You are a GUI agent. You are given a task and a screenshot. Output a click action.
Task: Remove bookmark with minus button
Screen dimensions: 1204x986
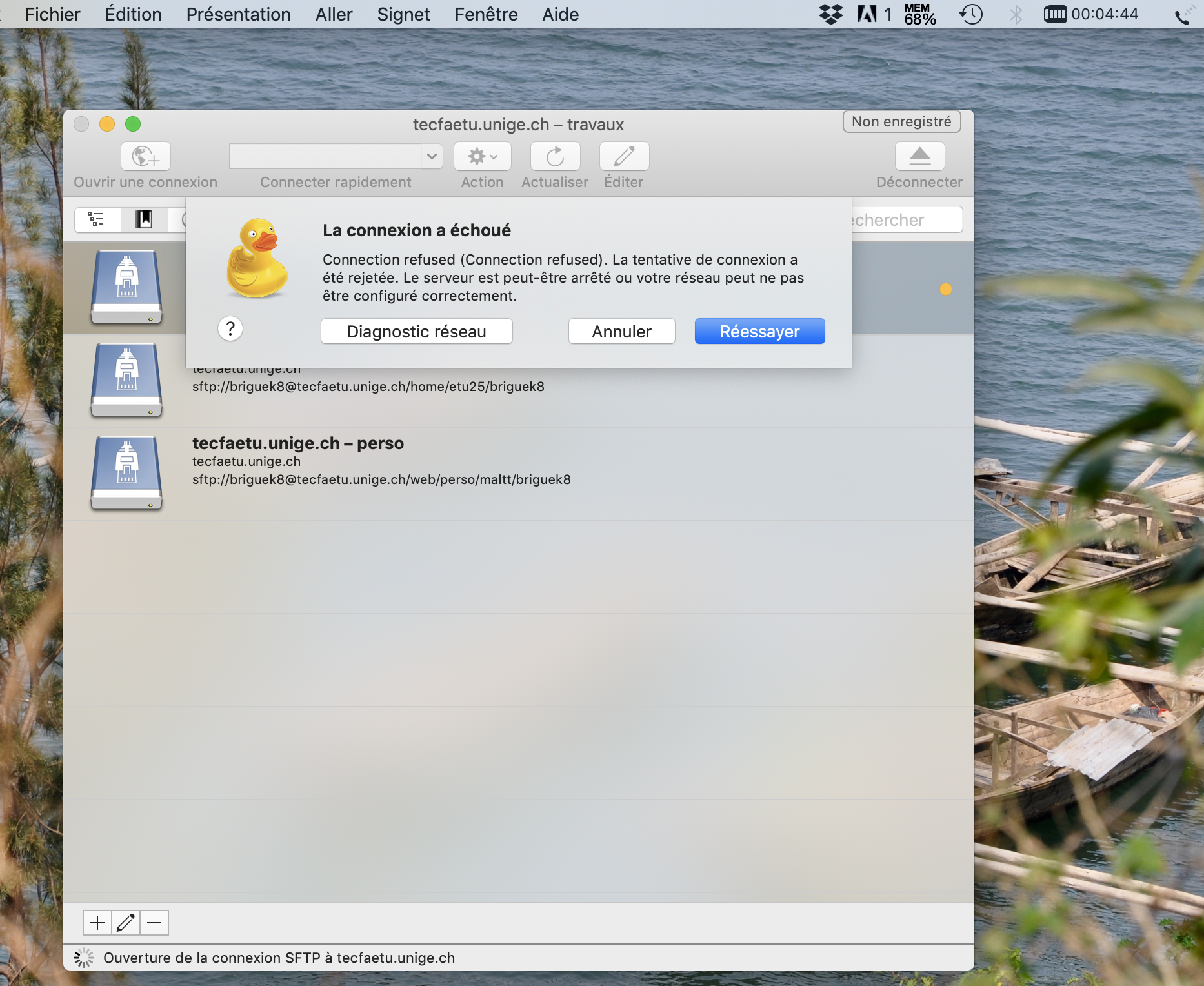[x=154, y=923]
